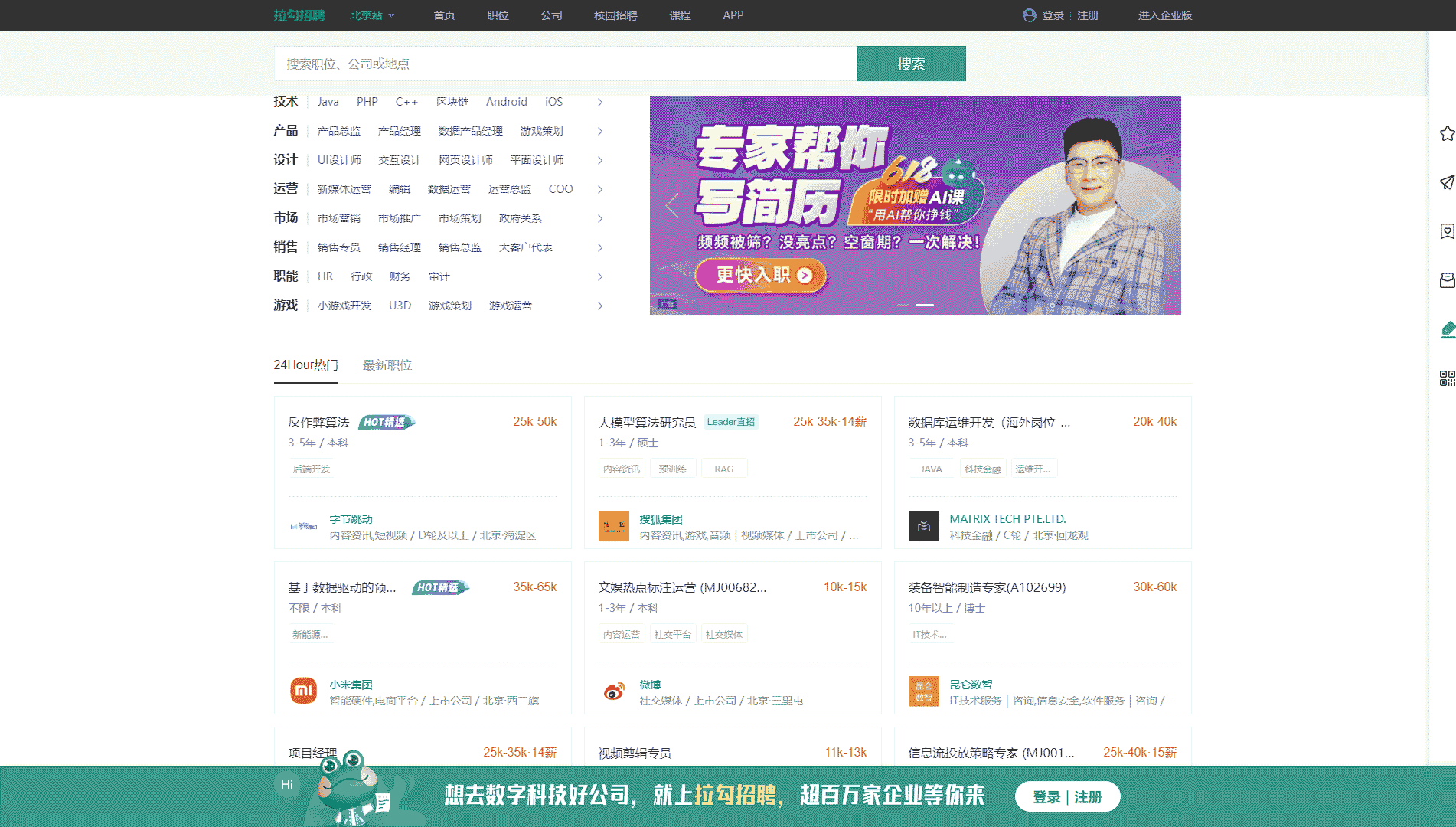The image size is (1456, 827).
Task: Click 更快入职 button on banner
Action: pos(761,275)
